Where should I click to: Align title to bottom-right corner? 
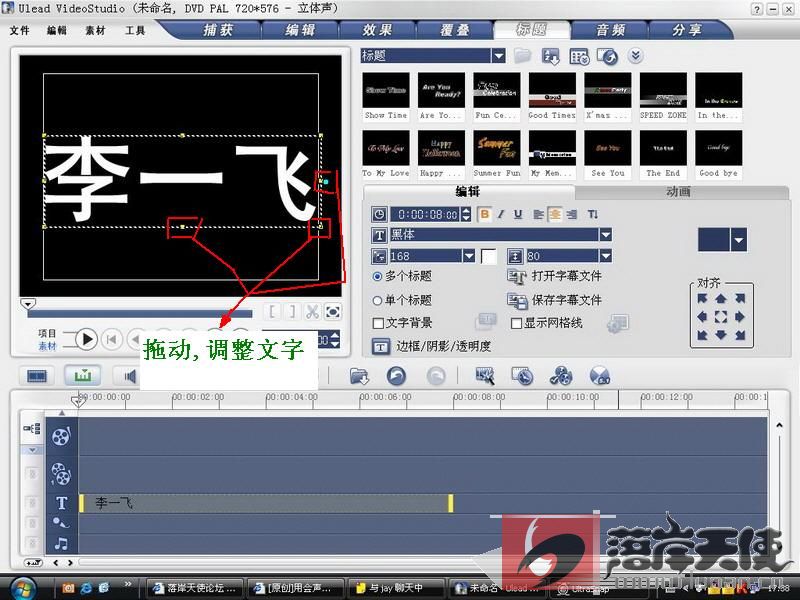tap(740, 335)
